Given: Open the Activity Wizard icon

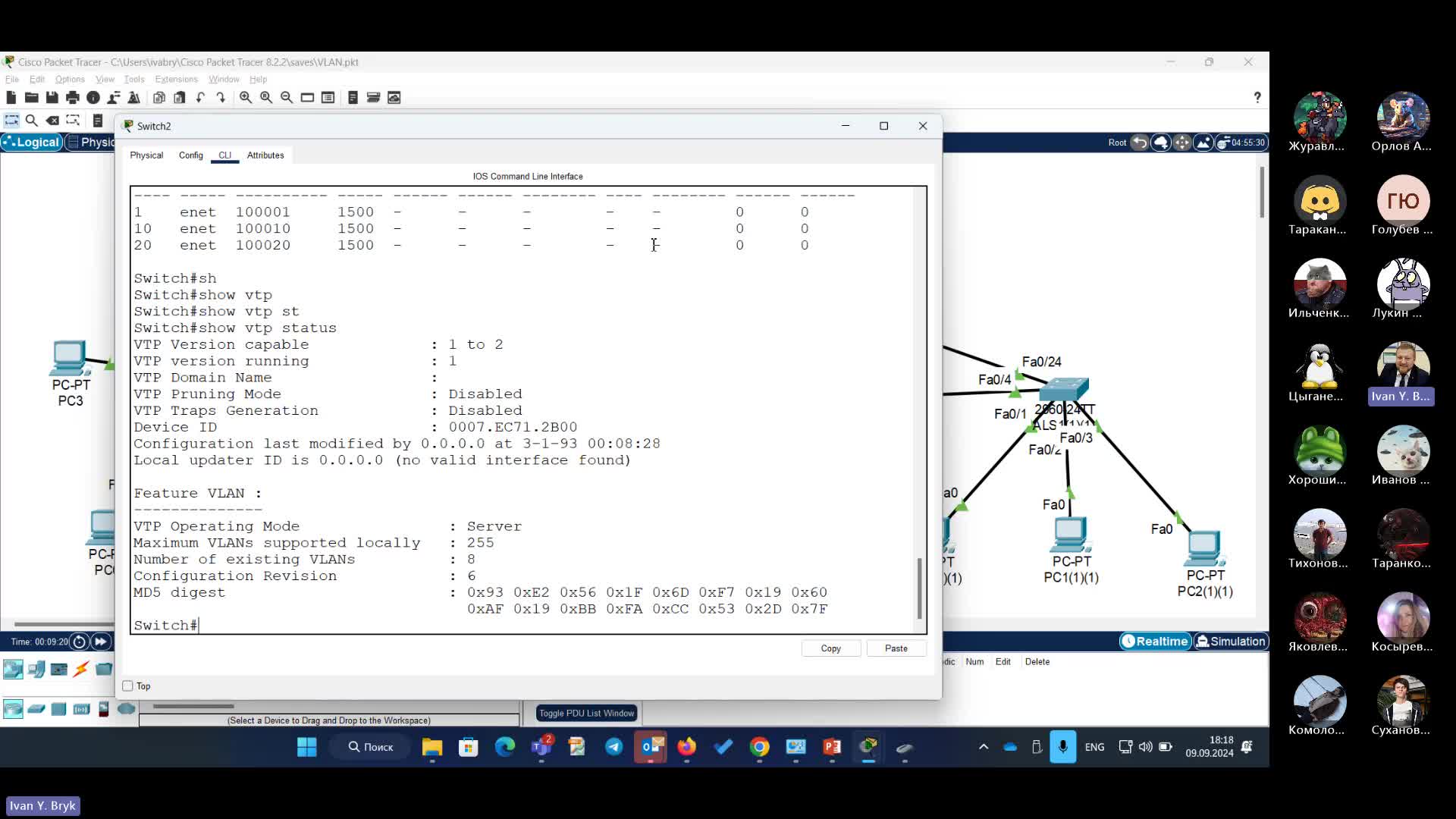Looking at the screenshot, I should (x=114, y=97).
